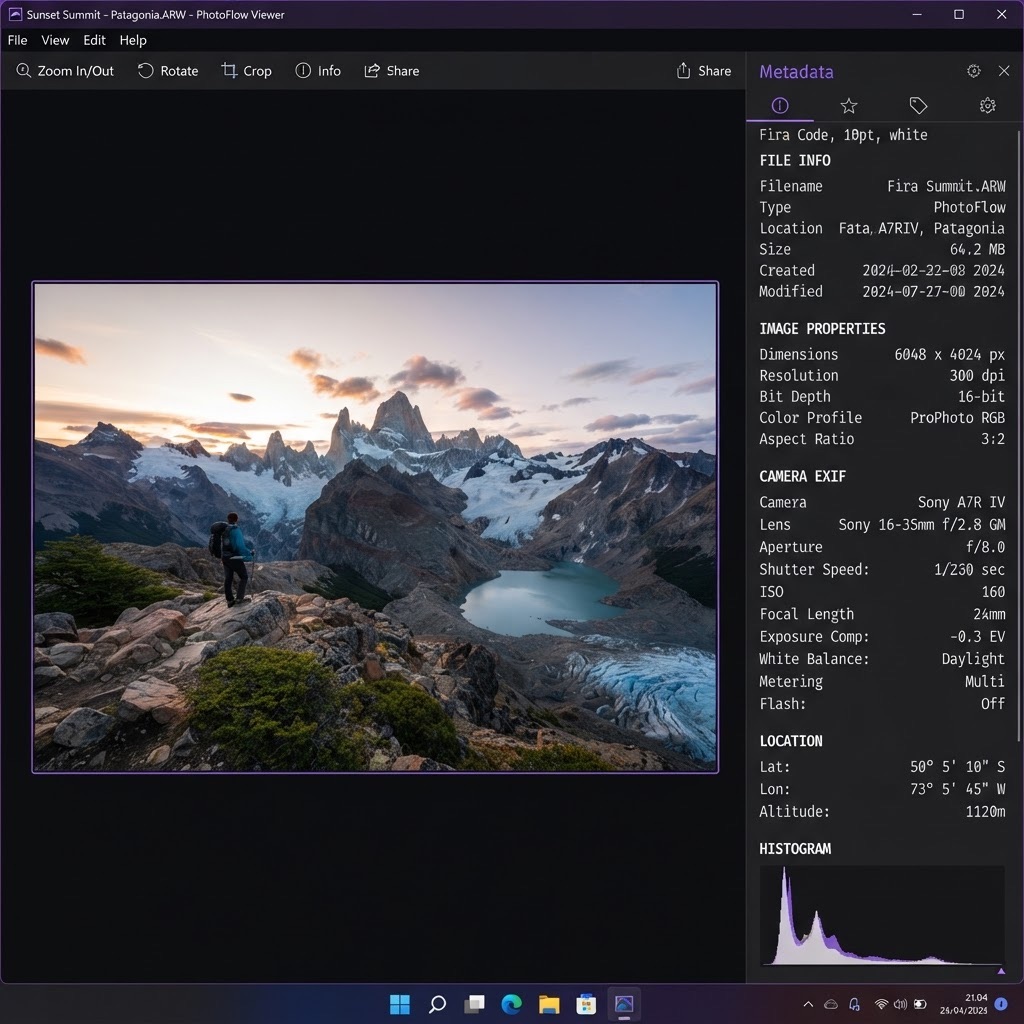Screen dimensions: 1024x1024
Task: Click the Aperture value f/8.0
Action: point(985,547)
